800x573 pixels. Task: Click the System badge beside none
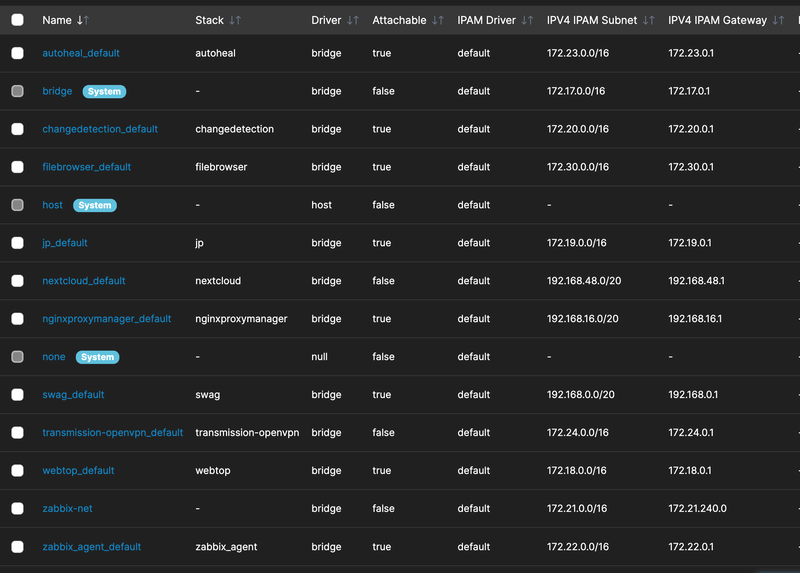click(x=97, y=357)
